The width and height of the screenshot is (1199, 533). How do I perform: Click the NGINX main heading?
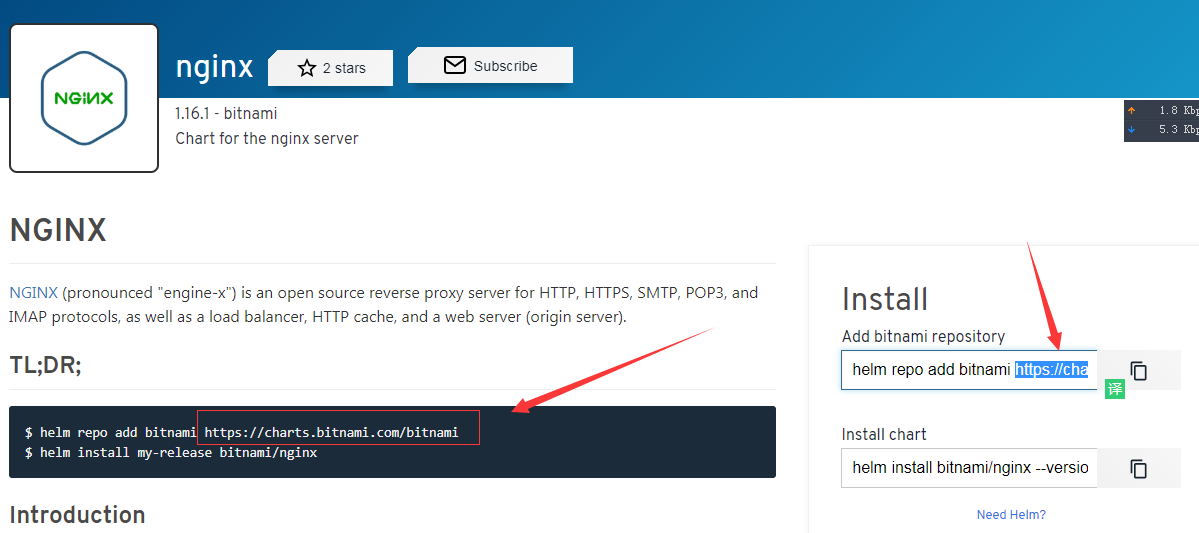[57, 230]
